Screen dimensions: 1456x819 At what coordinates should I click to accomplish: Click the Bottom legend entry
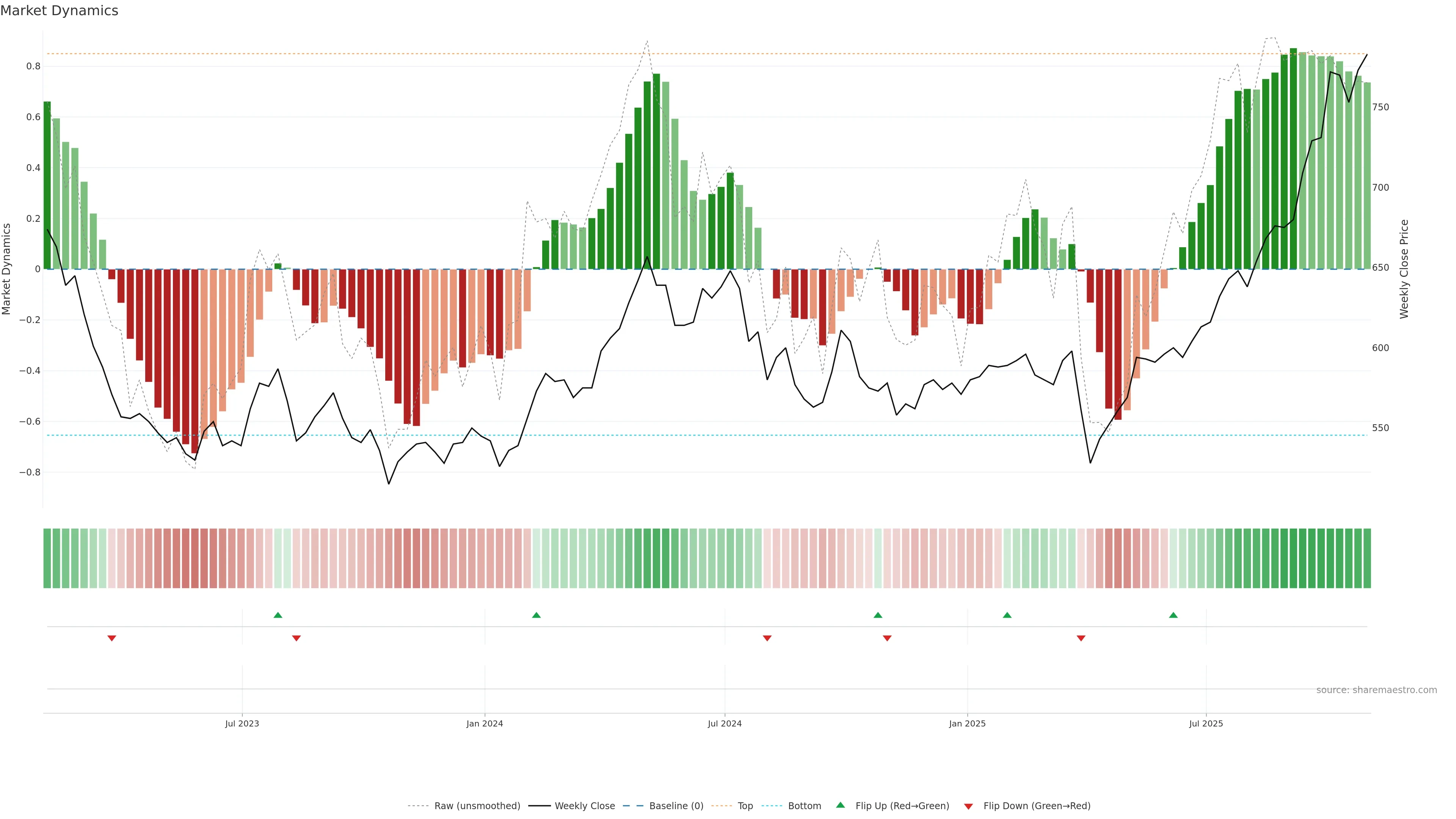click(804, 806)
